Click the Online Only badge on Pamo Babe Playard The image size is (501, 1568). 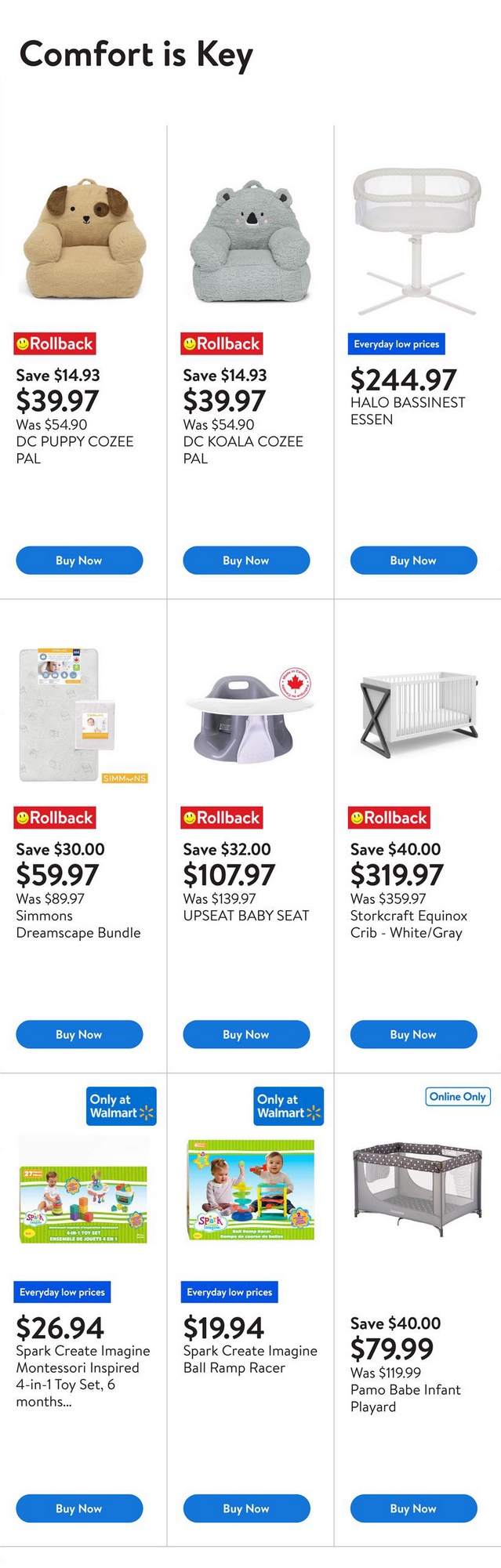(x=458, y=1096)
